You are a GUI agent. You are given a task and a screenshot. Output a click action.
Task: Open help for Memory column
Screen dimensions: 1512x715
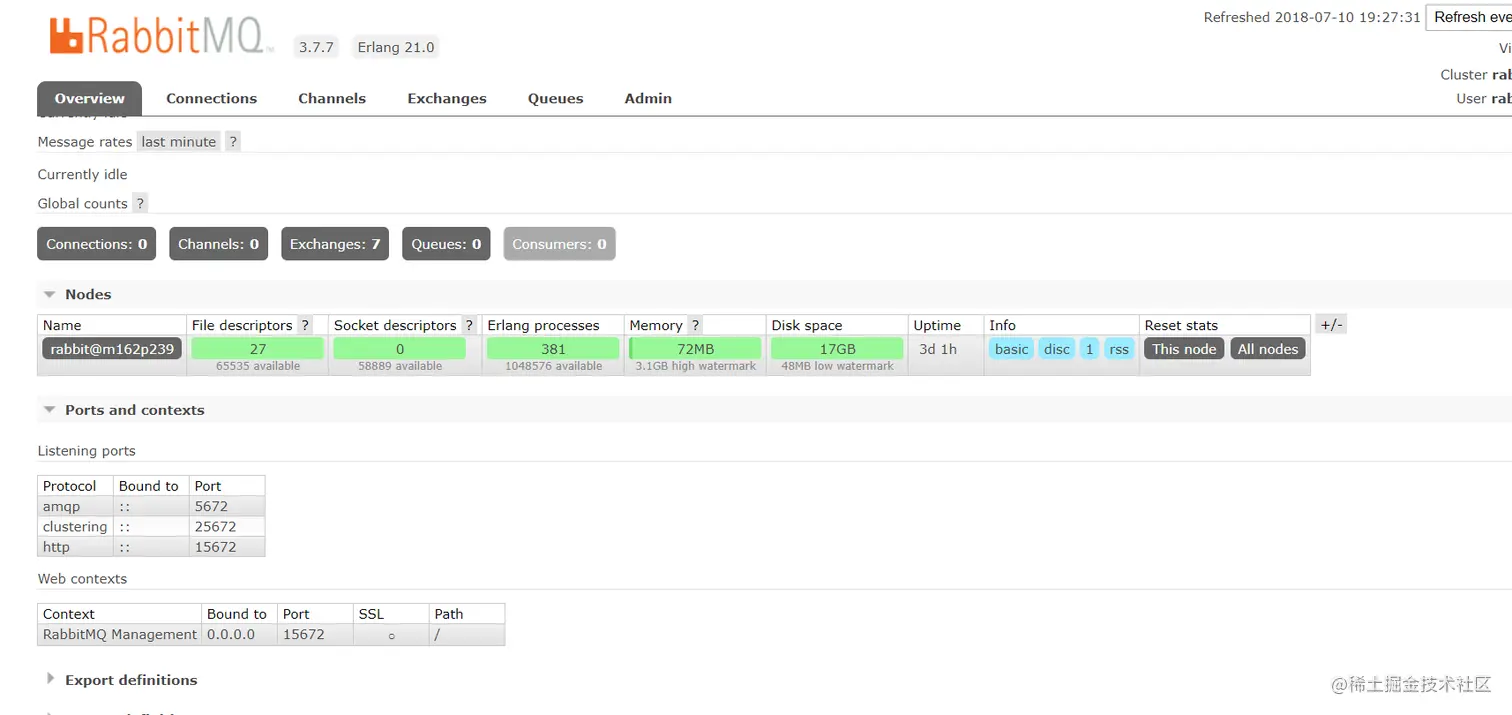tap(695, 325)
